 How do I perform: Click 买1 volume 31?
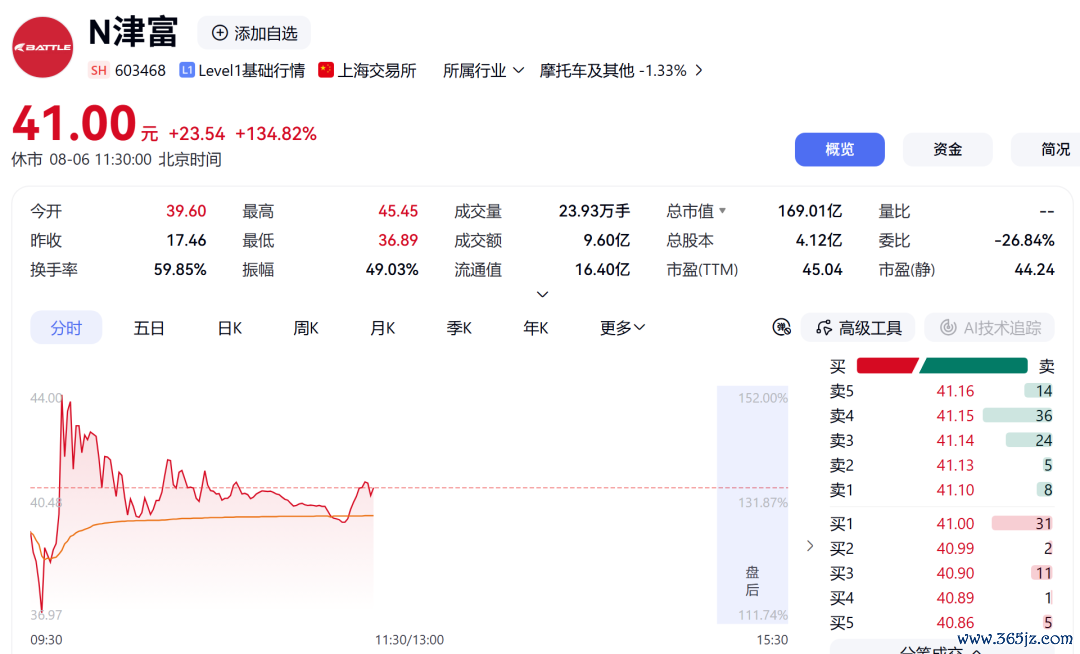pos(1043,524)
